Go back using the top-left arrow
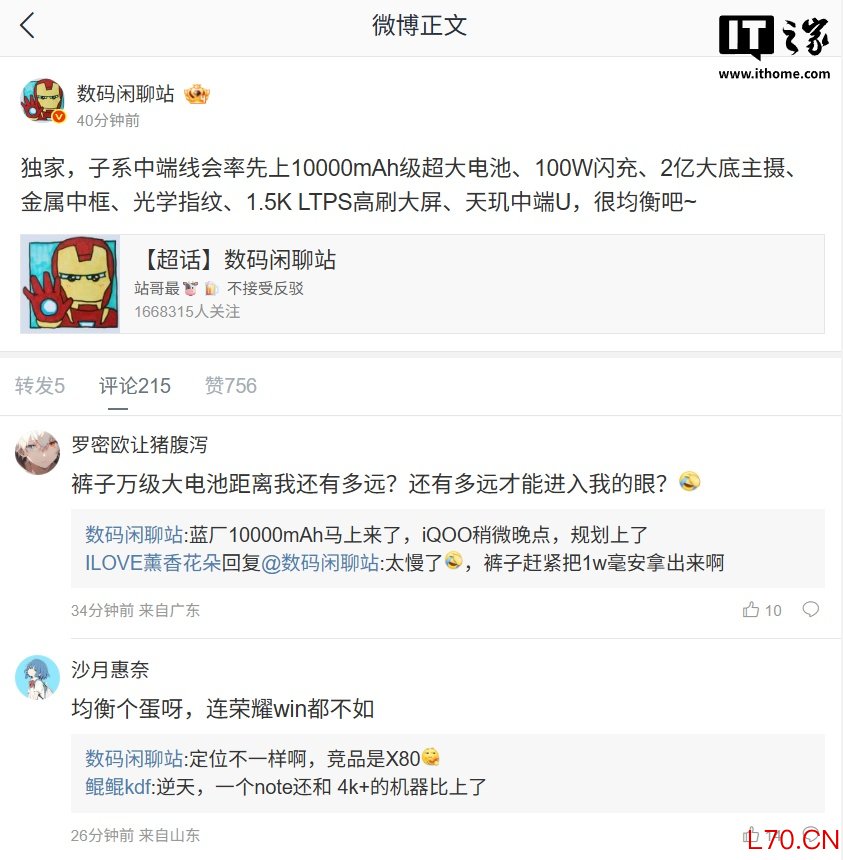The height and width of the screenshot is (860, 843). pyautogui.click(x=27, y=26)
